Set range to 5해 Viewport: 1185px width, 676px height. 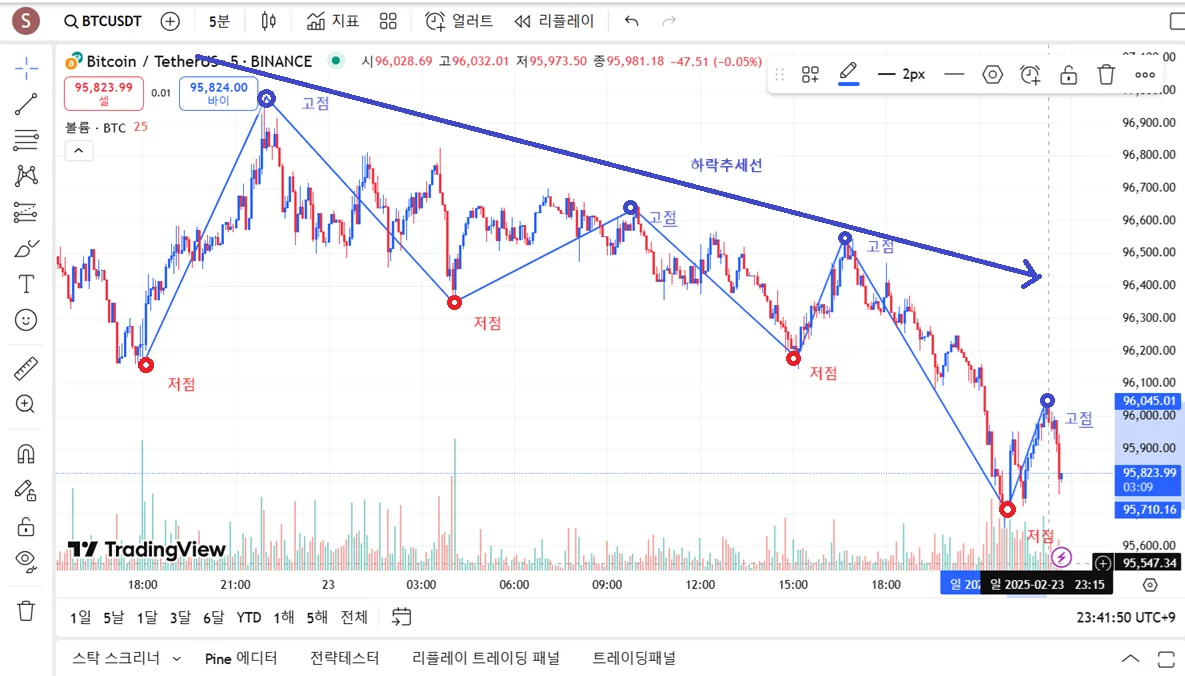317,618
